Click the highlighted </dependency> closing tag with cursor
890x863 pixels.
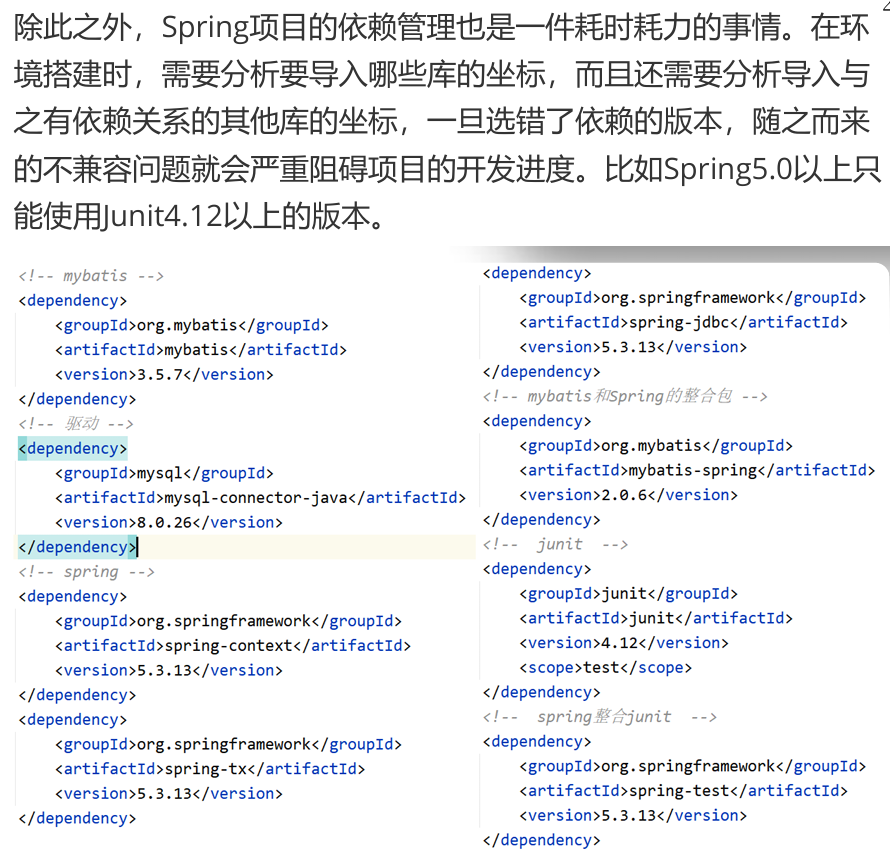[x=78, y=547]
